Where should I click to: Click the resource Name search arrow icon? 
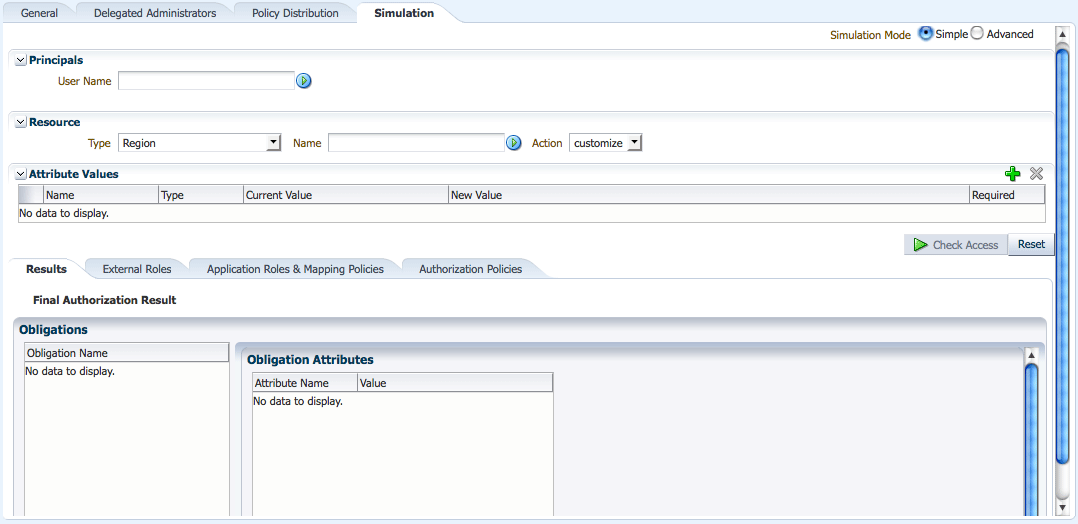point(514,143)
